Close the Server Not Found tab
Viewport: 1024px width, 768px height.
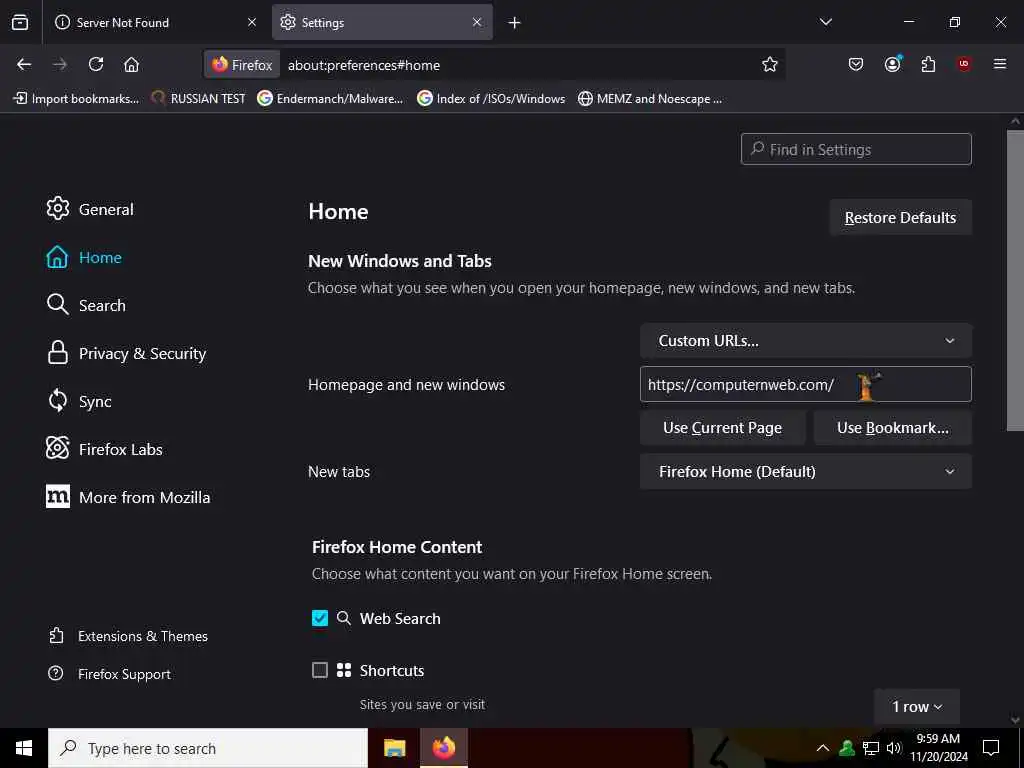point(252,22)
